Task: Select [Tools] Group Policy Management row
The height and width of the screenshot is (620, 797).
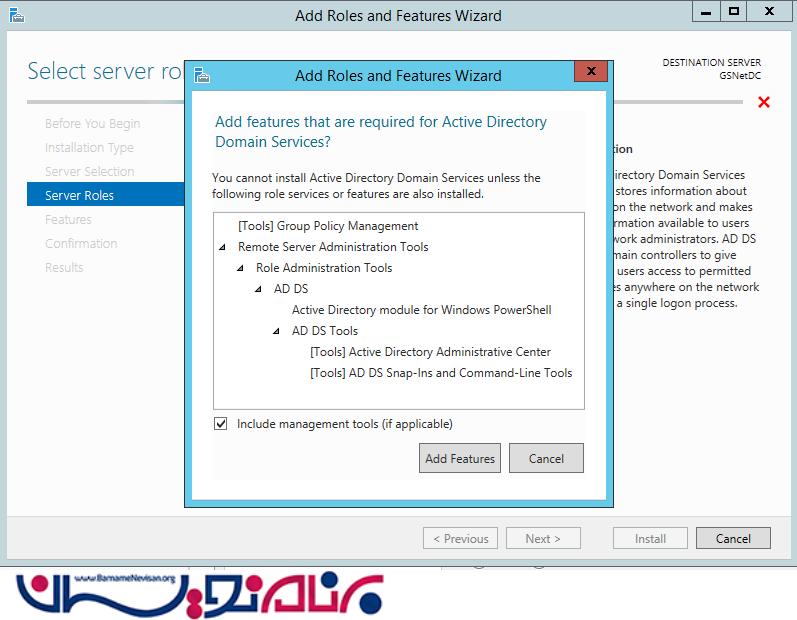Action: [328, 226]
